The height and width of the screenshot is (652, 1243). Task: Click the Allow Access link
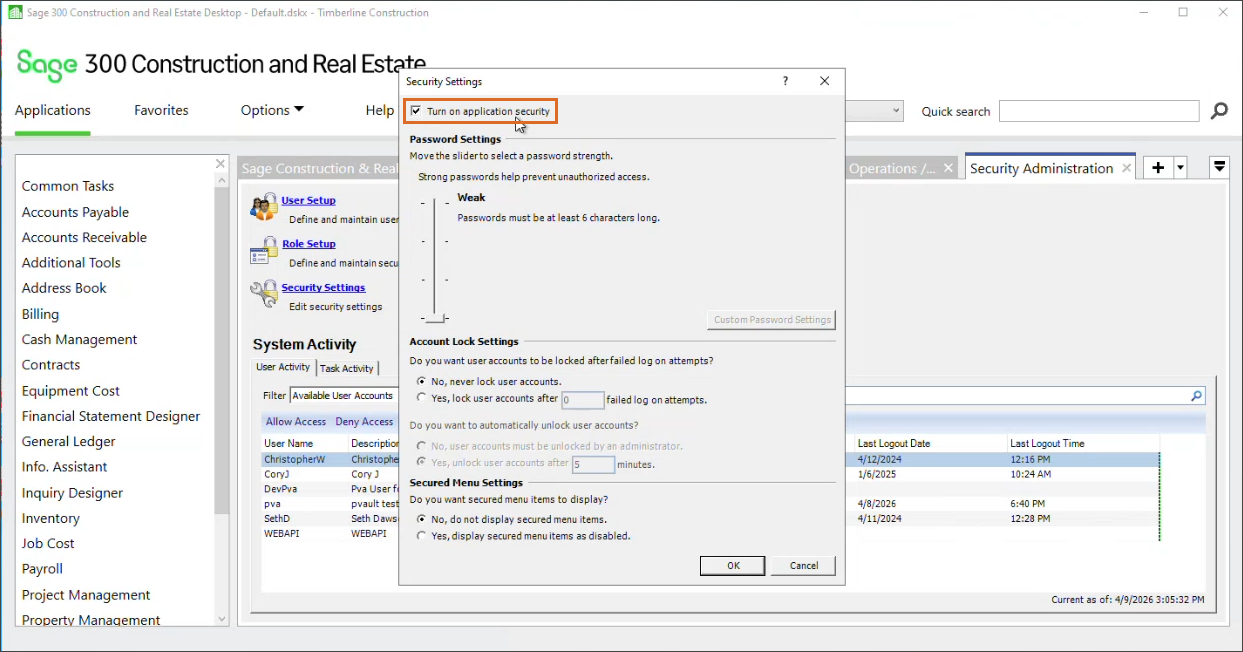(x=296, y=422)
